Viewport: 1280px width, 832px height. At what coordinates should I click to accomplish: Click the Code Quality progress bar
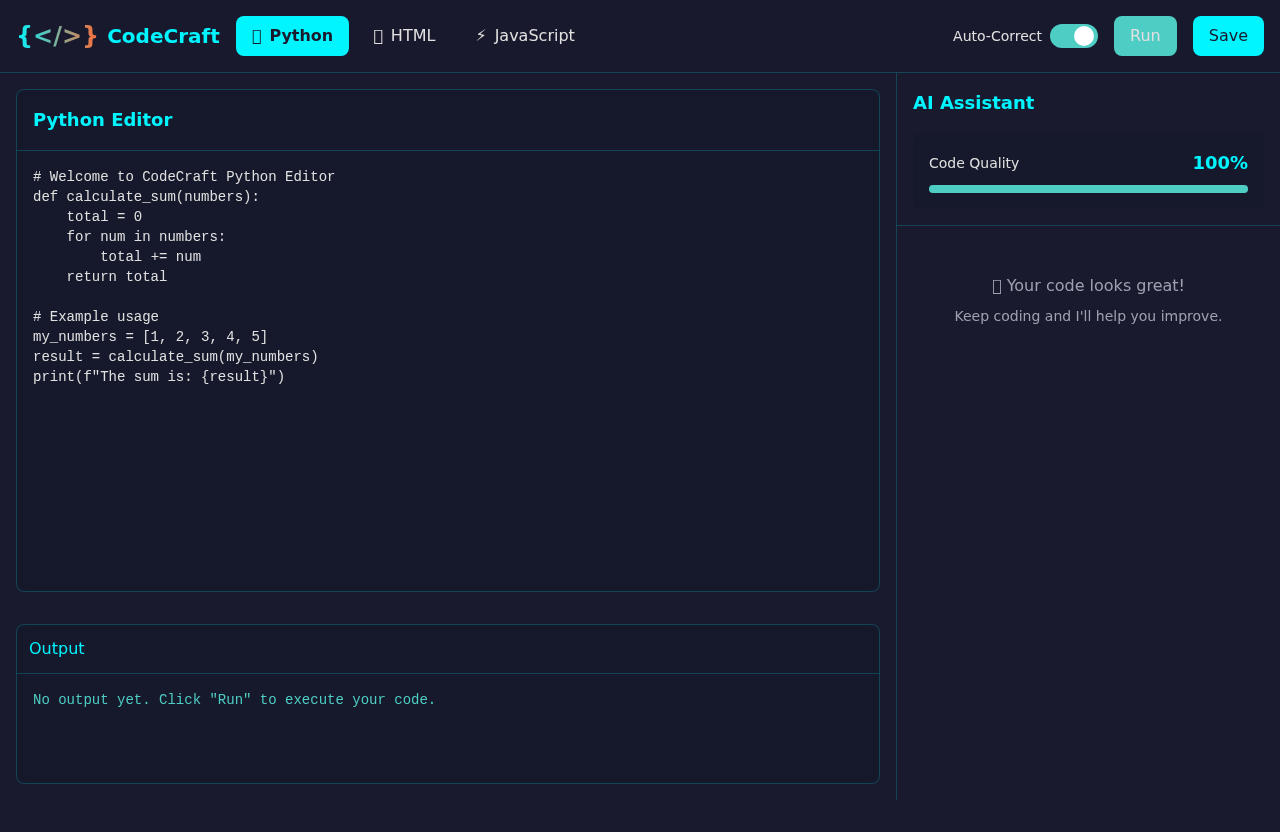[1088, 188]
